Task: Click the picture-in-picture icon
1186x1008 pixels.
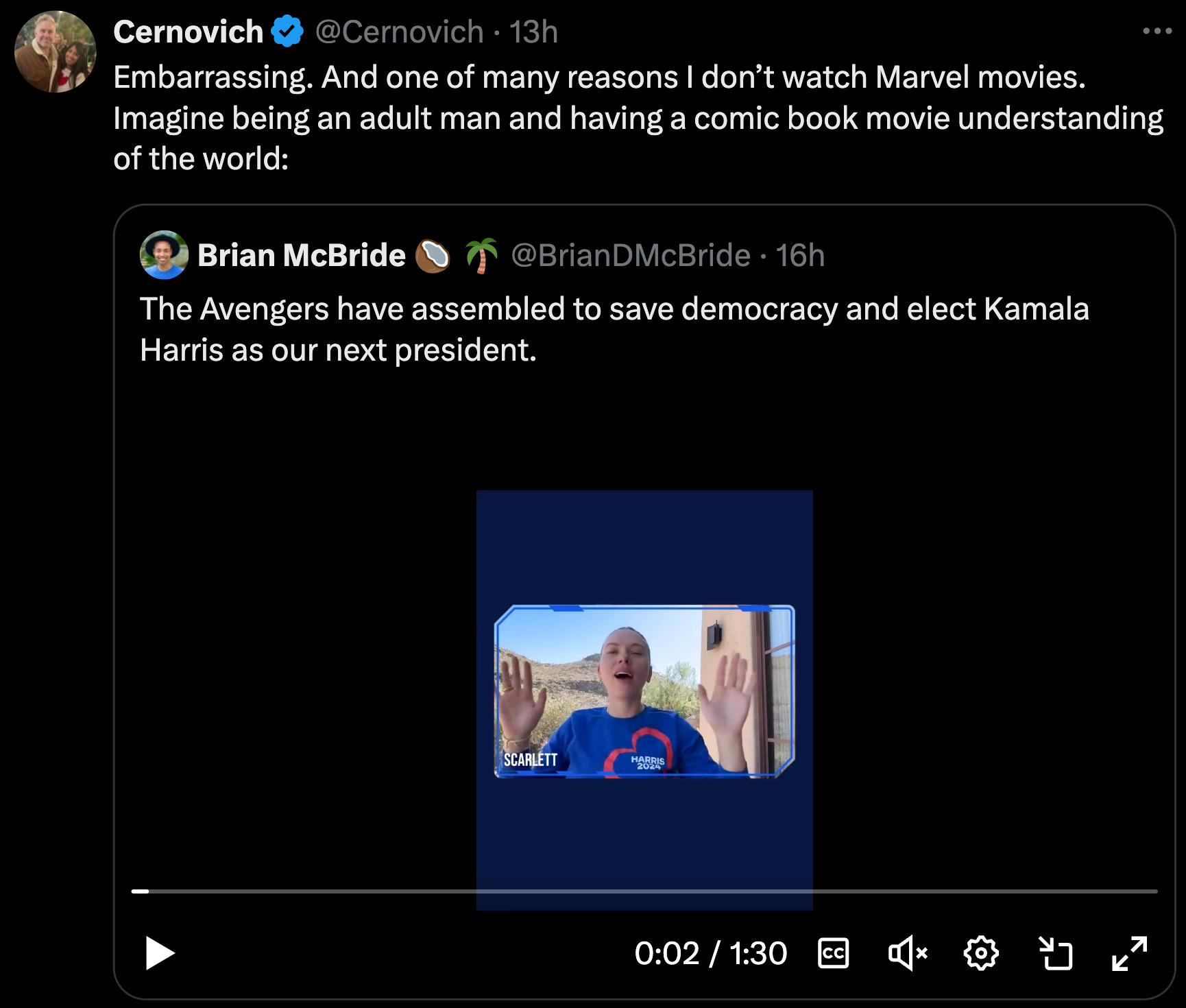Action: (1055, 953)
